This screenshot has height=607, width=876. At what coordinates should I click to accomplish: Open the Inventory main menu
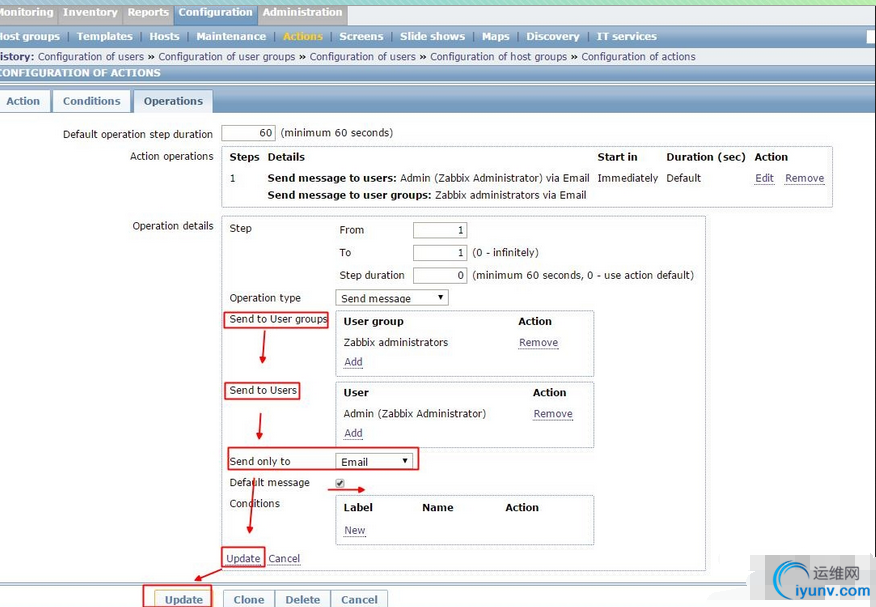pyautogui.click(x=90, y=12)
